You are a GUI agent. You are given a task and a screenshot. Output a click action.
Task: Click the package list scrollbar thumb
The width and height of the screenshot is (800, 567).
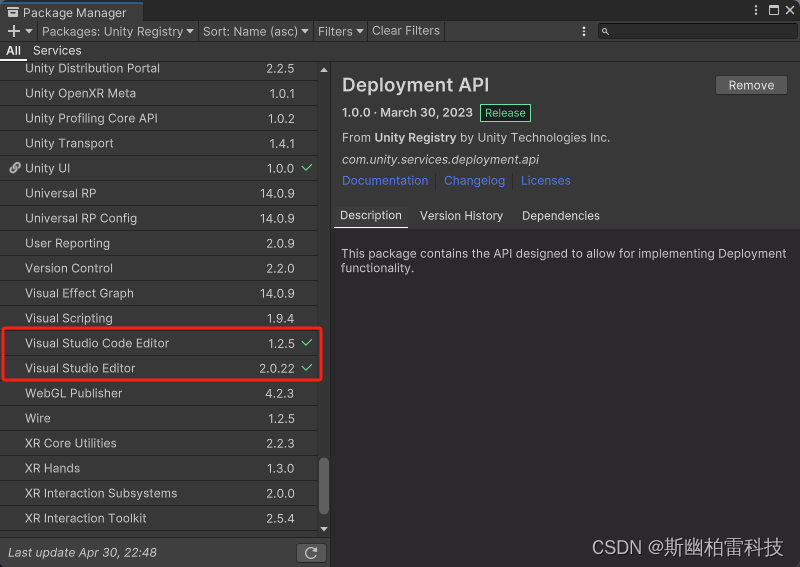(324, 486)
